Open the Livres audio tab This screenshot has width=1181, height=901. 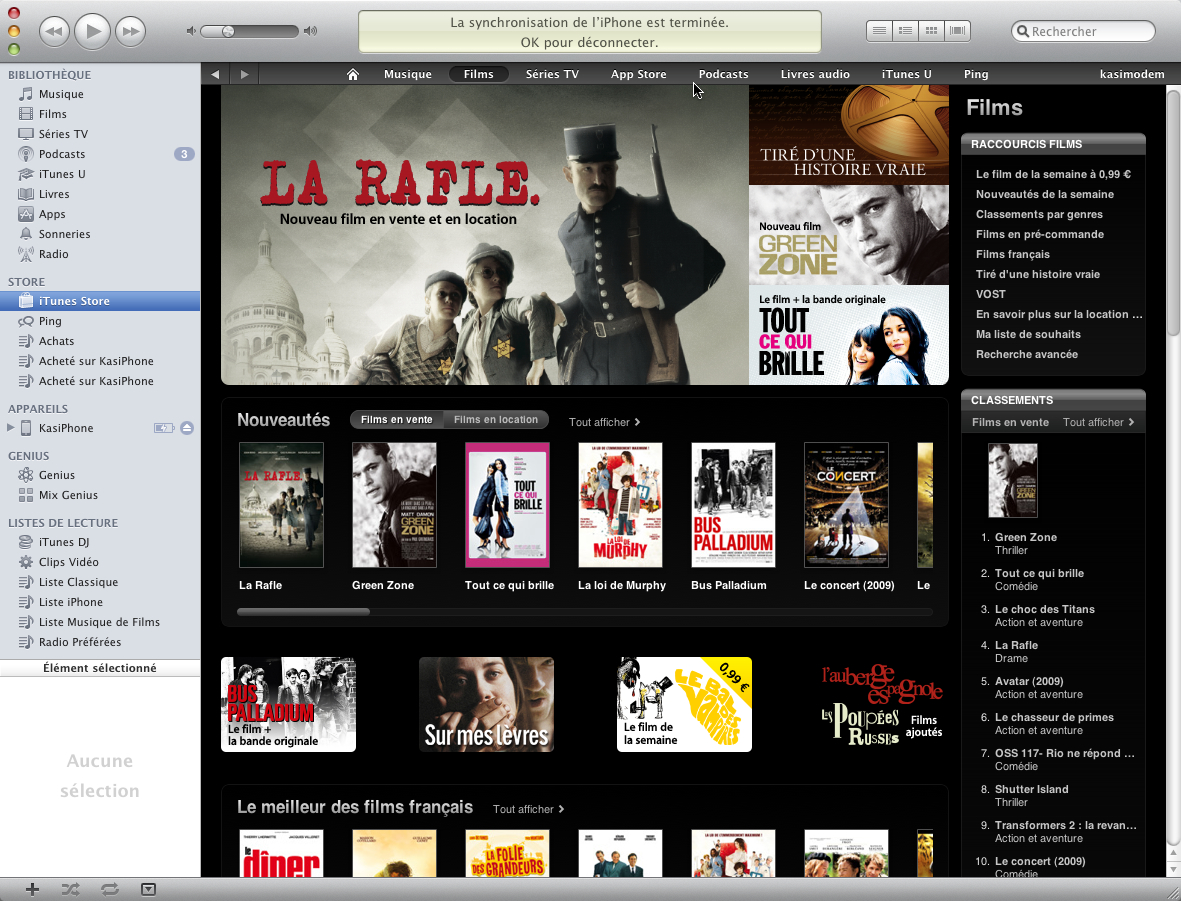pyautogui.click(x=815, y=74)
